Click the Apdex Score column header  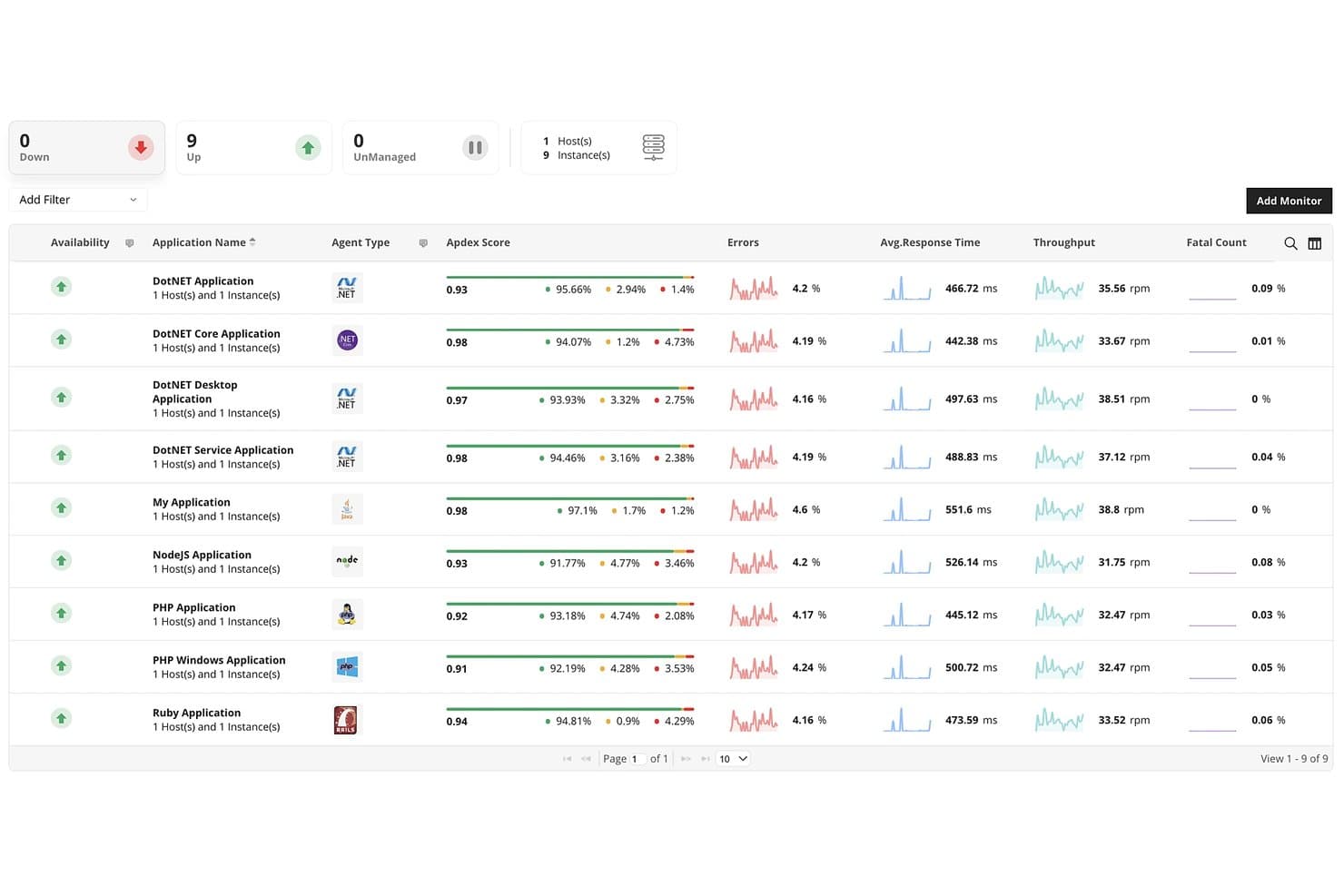478,242
